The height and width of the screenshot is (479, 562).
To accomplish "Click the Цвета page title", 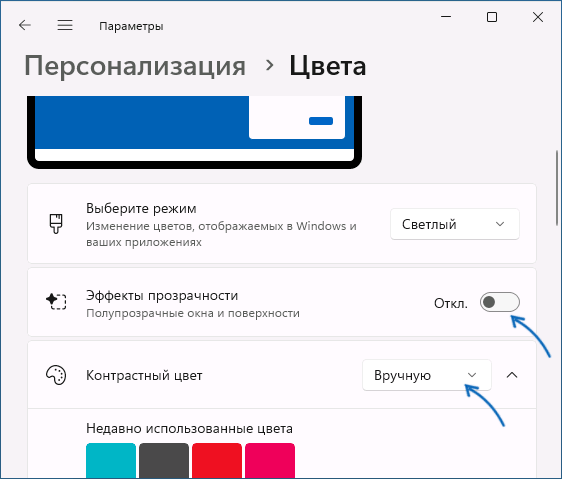I will [x=328, y=66].
